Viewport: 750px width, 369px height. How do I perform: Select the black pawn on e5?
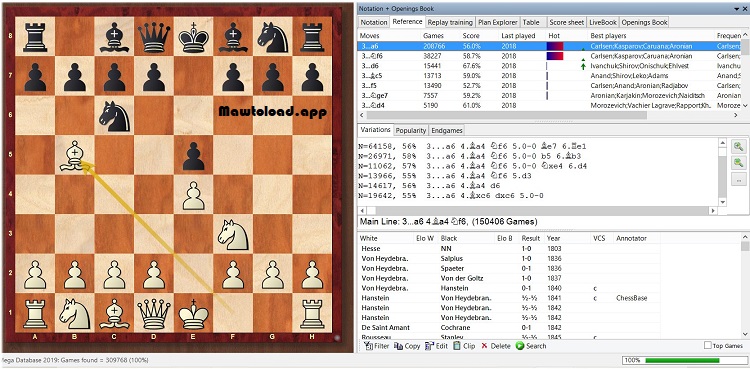pos(193,155)
